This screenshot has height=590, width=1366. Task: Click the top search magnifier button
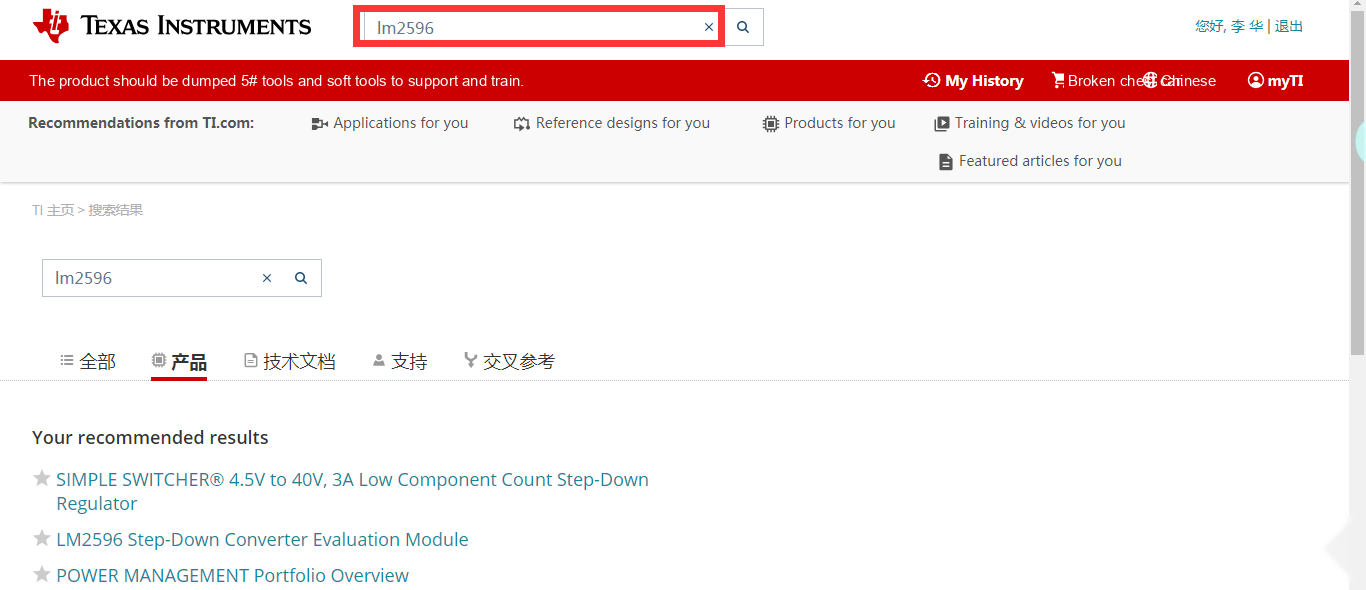[x=743, y=27]
